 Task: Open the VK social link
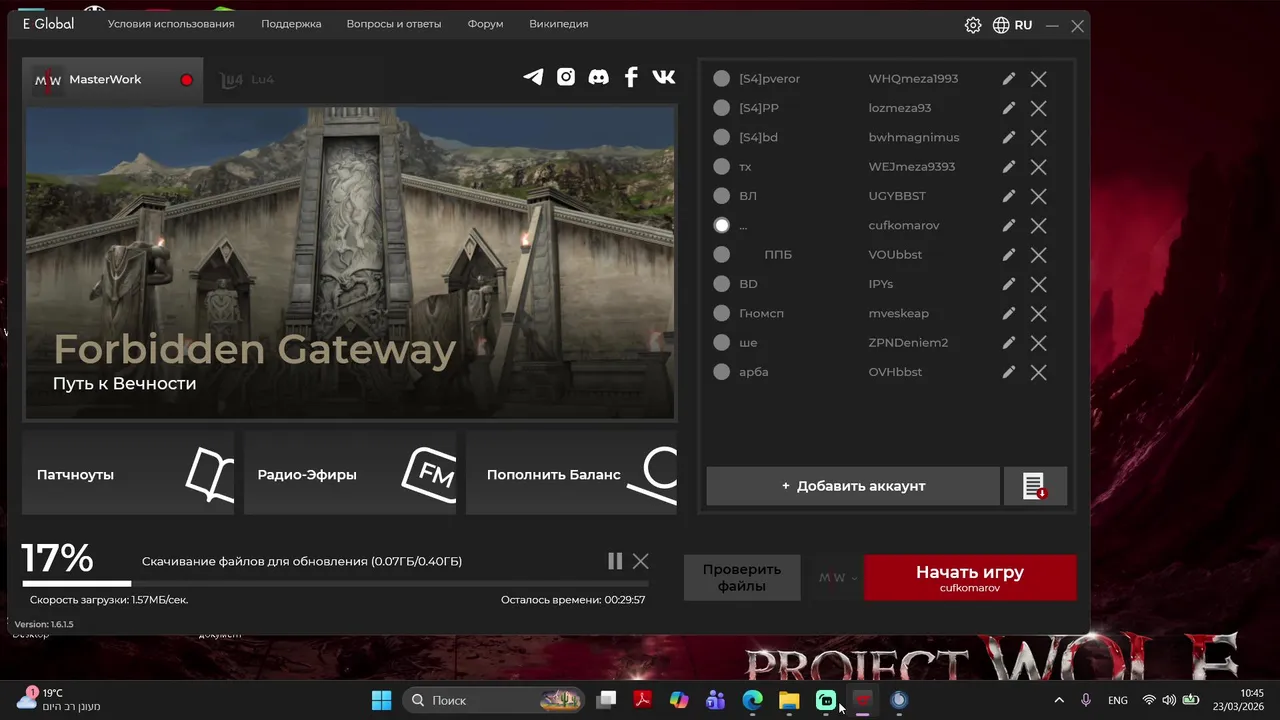(664, 77)
